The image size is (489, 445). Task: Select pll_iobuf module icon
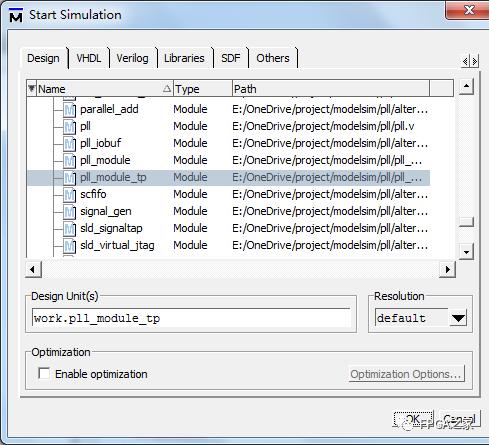(69, 143)
